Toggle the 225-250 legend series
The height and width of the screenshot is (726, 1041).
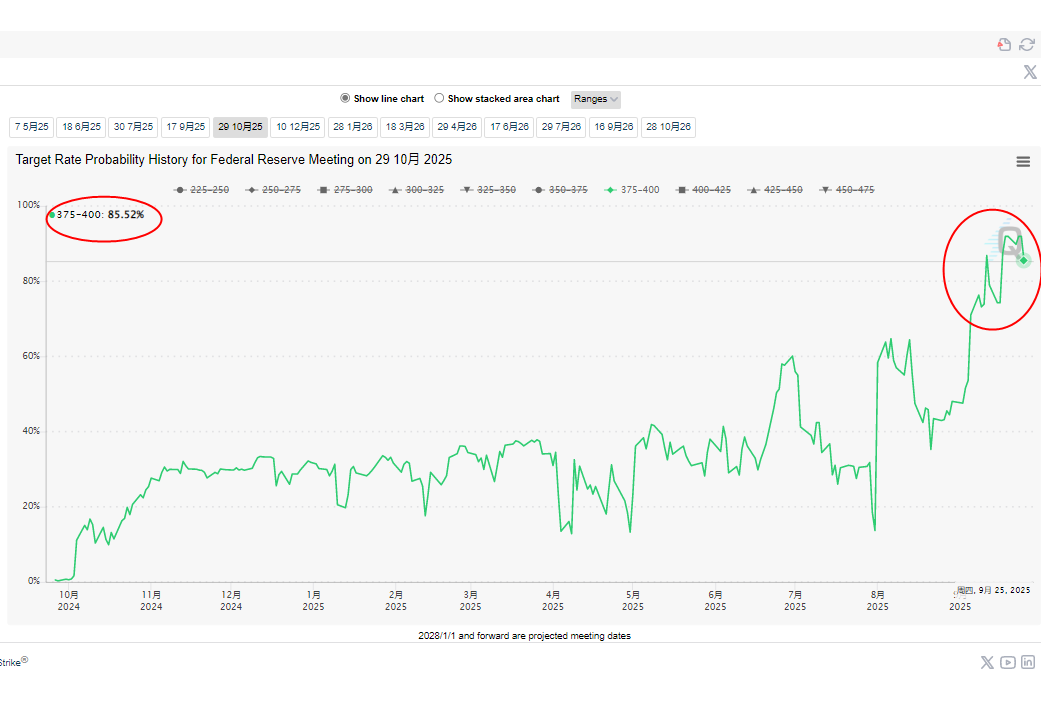(201, 190)
